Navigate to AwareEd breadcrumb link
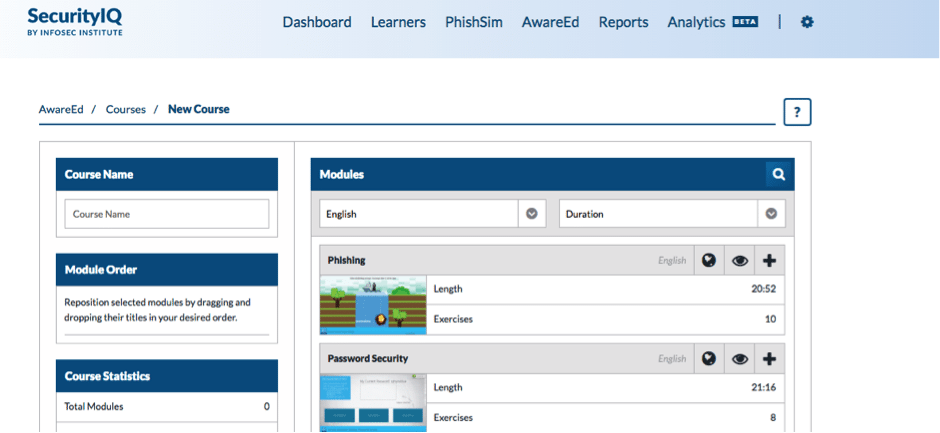 (x=61, y=109)
